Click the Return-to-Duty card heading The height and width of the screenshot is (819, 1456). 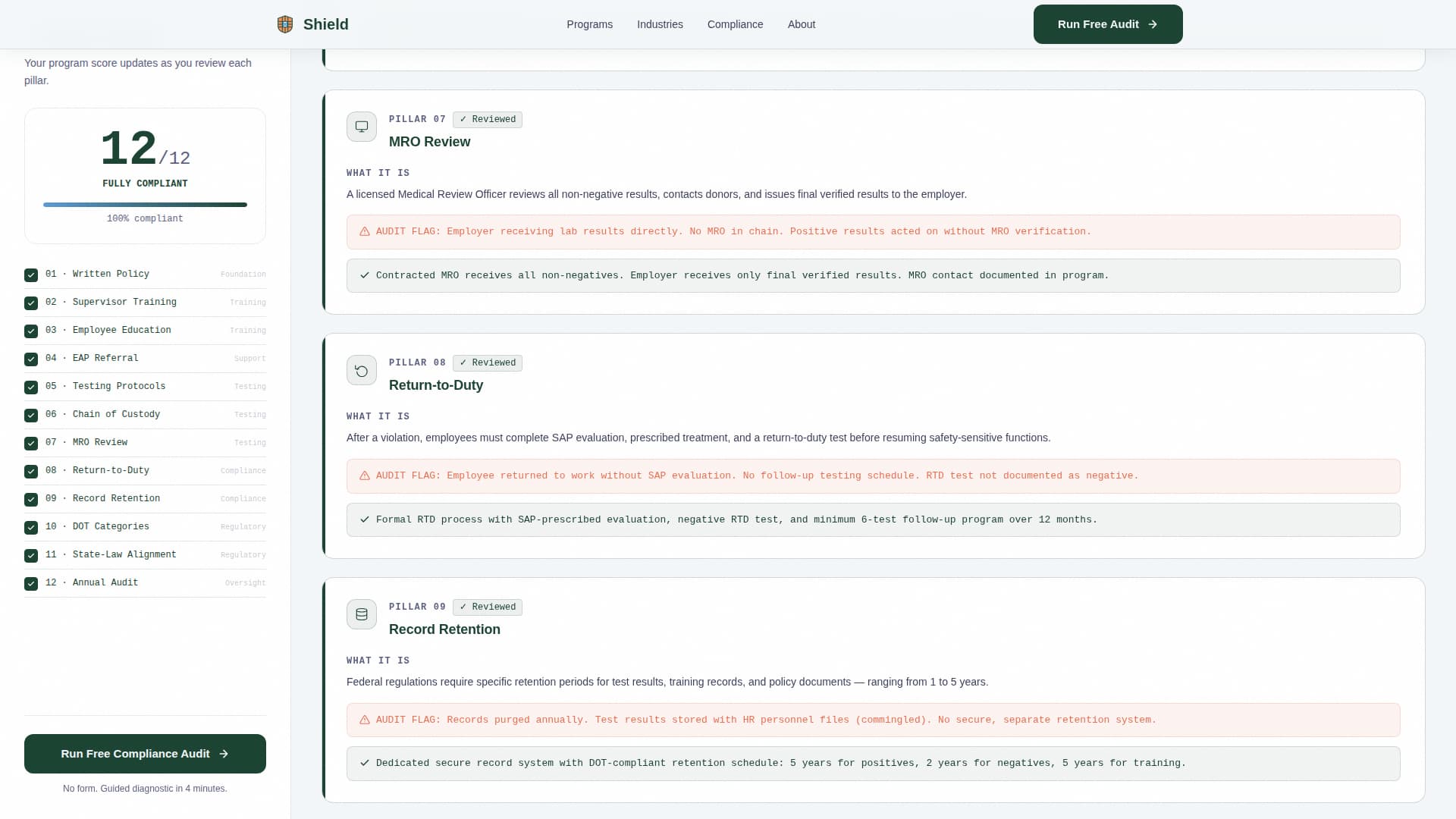[436, 385]
